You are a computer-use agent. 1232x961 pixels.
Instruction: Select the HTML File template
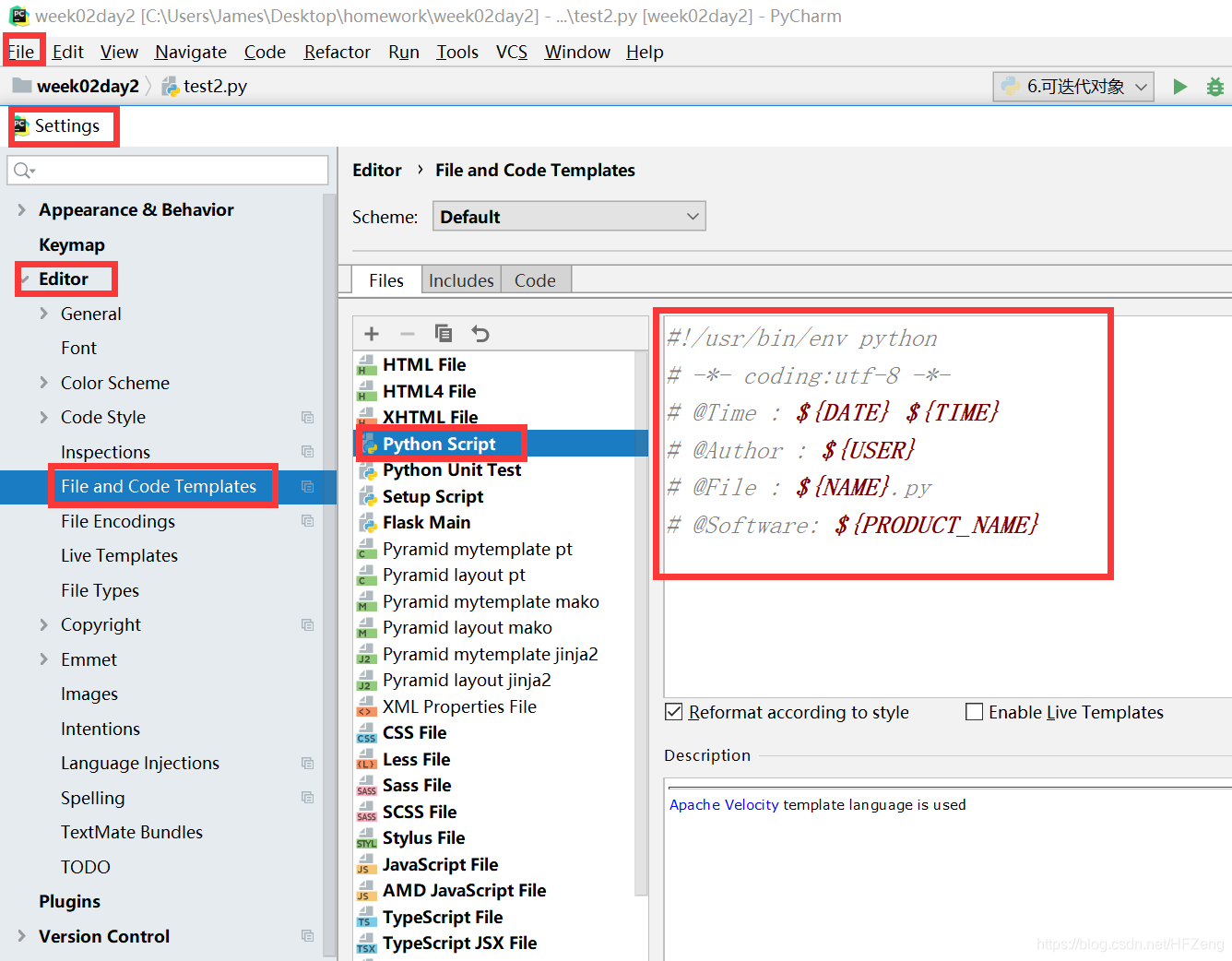[x=424, y=365]
